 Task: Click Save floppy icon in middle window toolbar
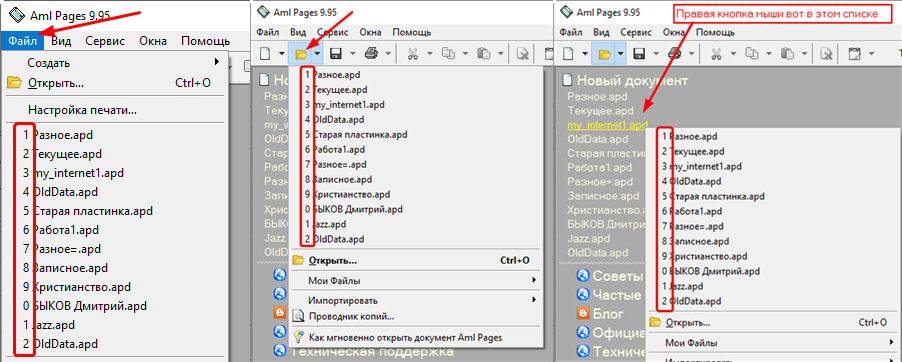[335, 54]
